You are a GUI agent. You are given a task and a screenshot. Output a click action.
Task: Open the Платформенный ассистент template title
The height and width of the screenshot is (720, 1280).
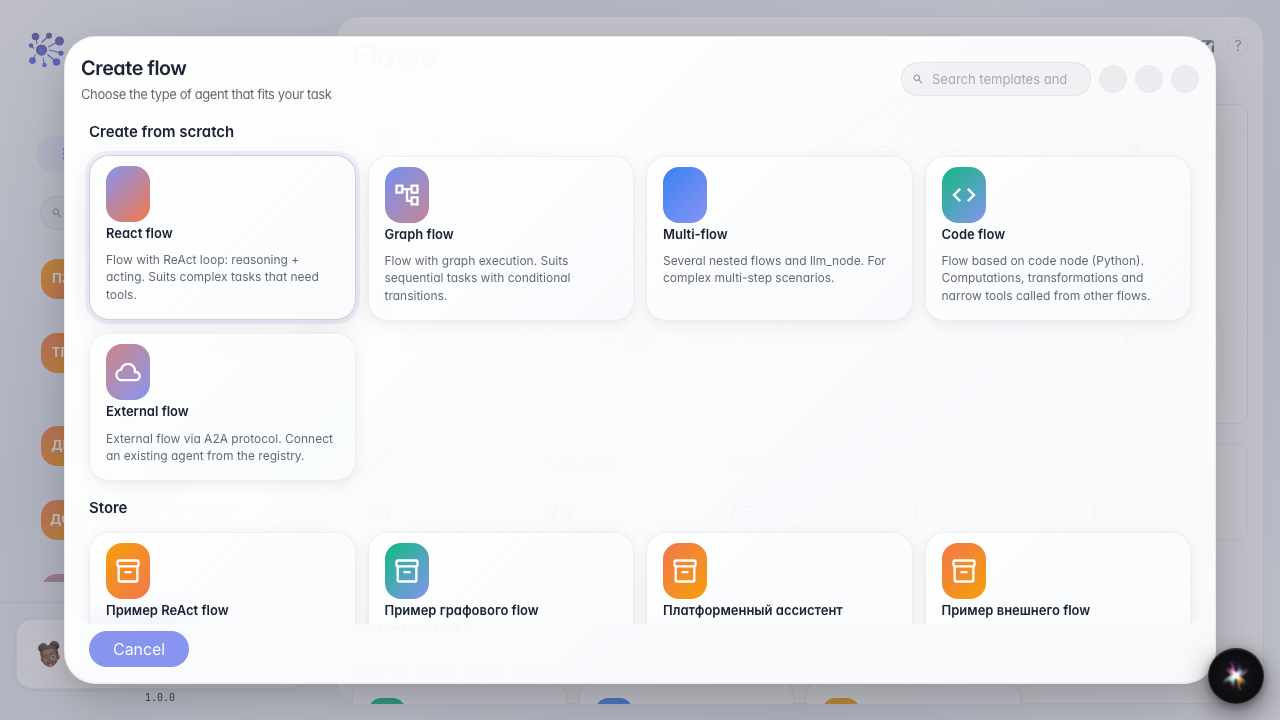coord(753,610)
